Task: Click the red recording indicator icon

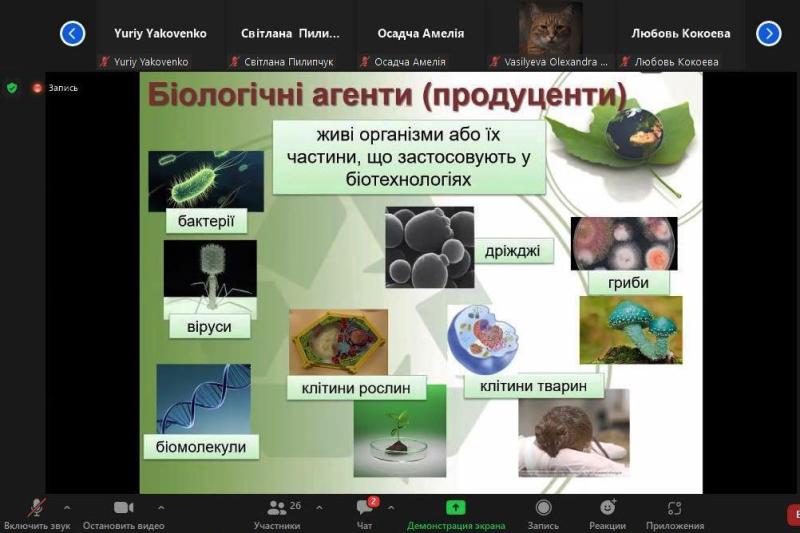Action: pyautogui.click(x=37, y=88)
